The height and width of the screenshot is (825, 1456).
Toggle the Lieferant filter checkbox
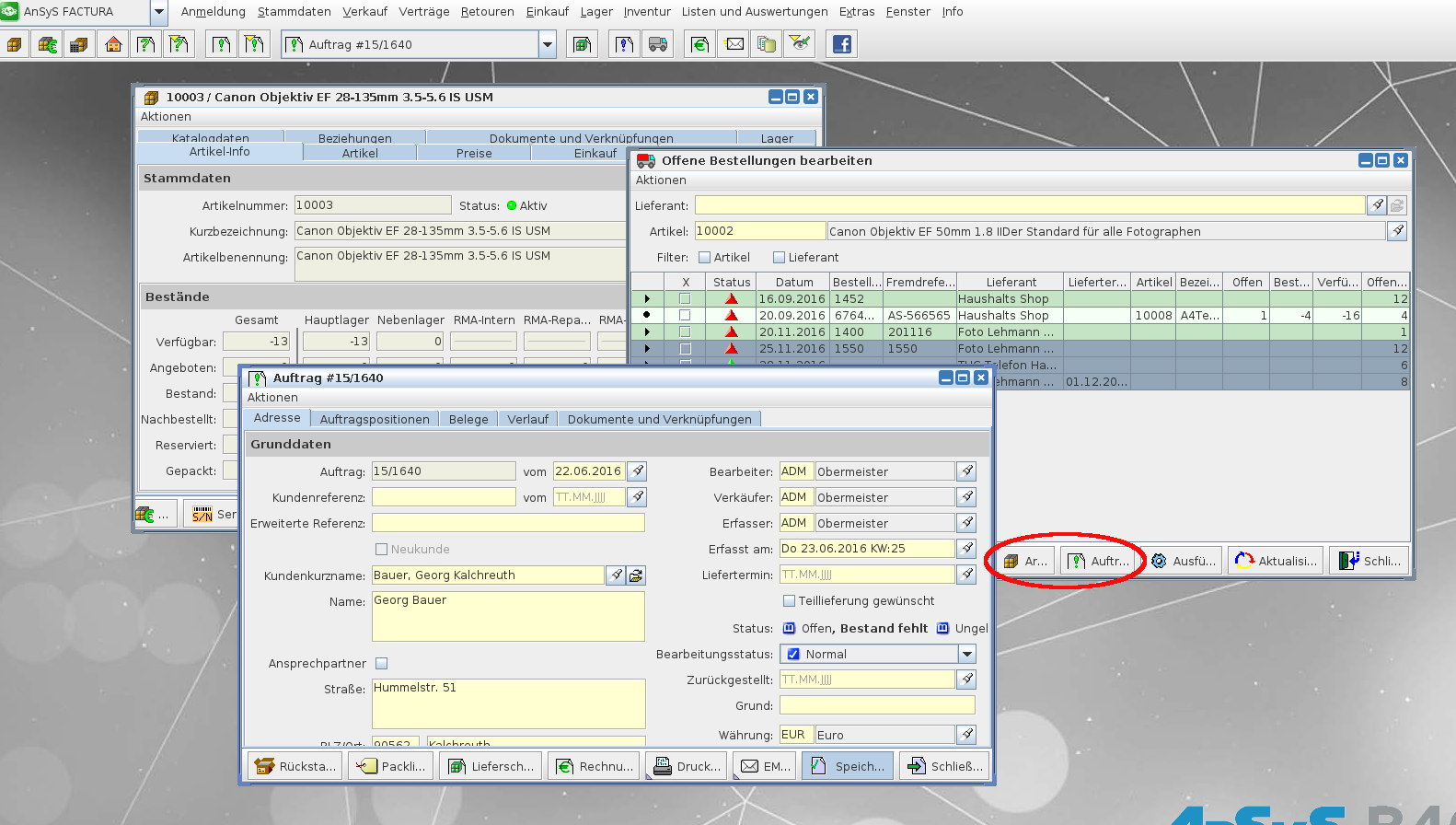(x=779, y=258)
